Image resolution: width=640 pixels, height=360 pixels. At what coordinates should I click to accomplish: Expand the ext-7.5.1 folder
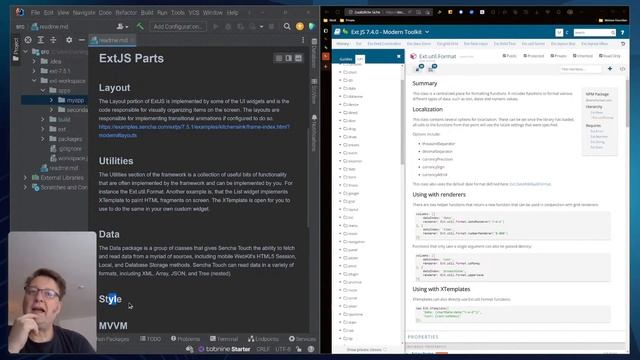click(x=34, y=71)
